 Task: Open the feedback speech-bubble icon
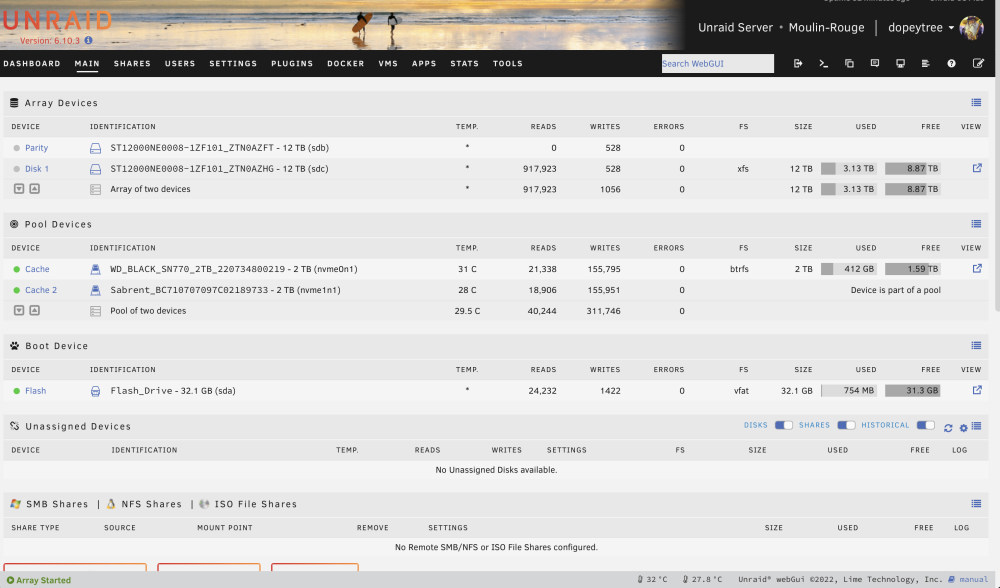(874, 63)
